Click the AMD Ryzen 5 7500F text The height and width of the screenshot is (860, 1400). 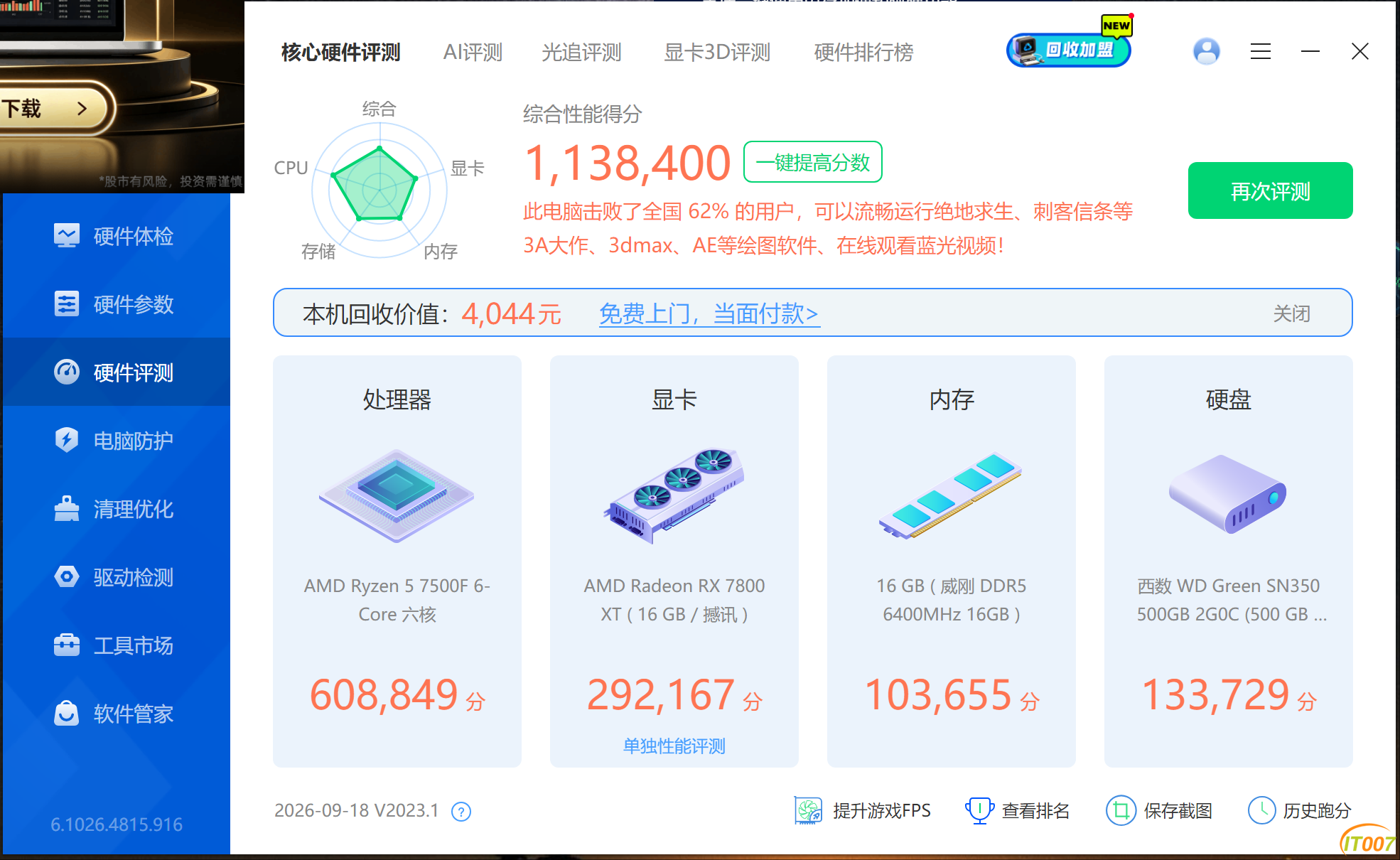coord(397,600)
